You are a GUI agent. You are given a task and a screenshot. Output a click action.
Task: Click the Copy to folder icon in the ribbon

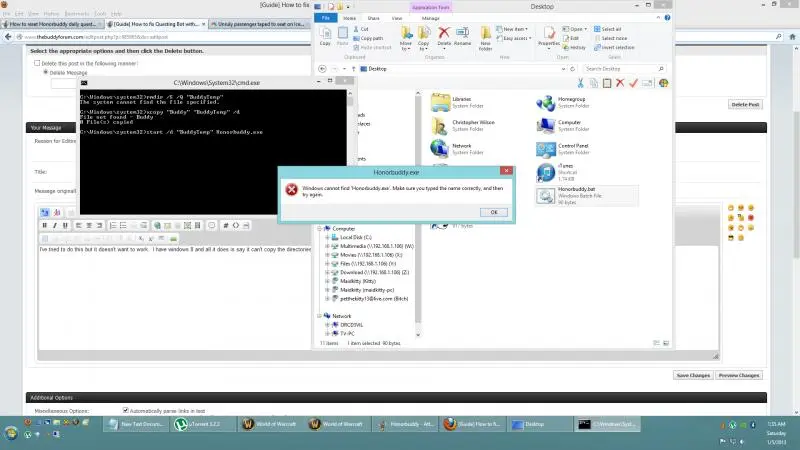click(424, 33)
